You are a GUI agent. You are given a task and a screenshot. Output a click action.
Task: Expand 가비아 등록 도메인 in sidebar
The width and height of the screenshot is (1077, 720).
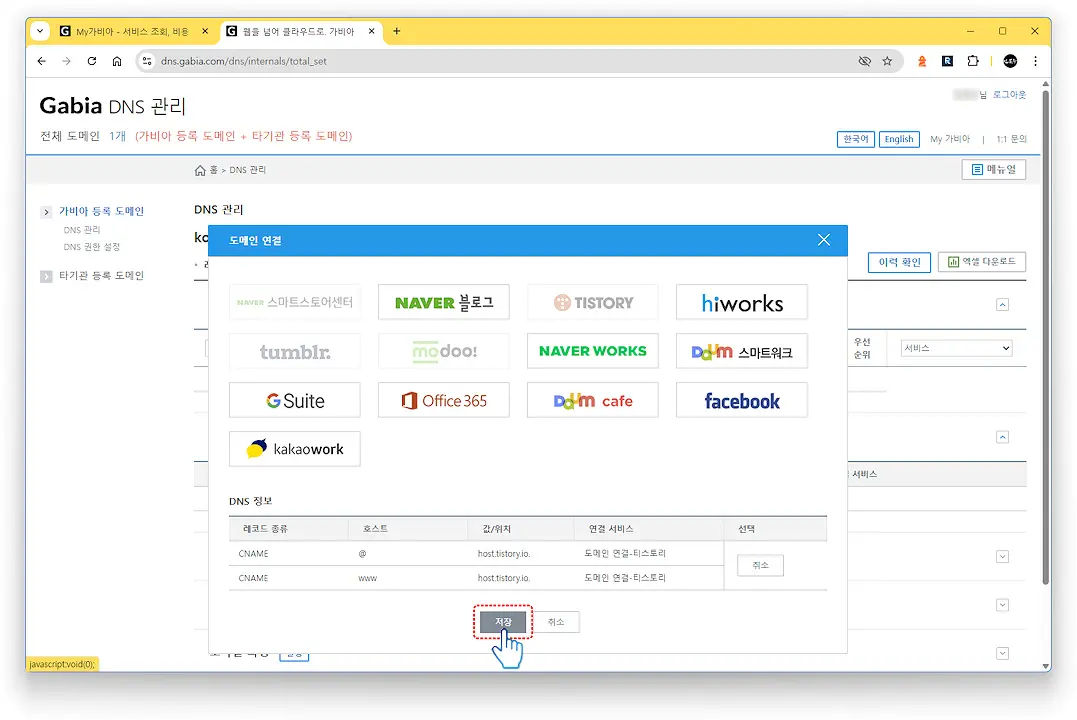click(101, 211)
